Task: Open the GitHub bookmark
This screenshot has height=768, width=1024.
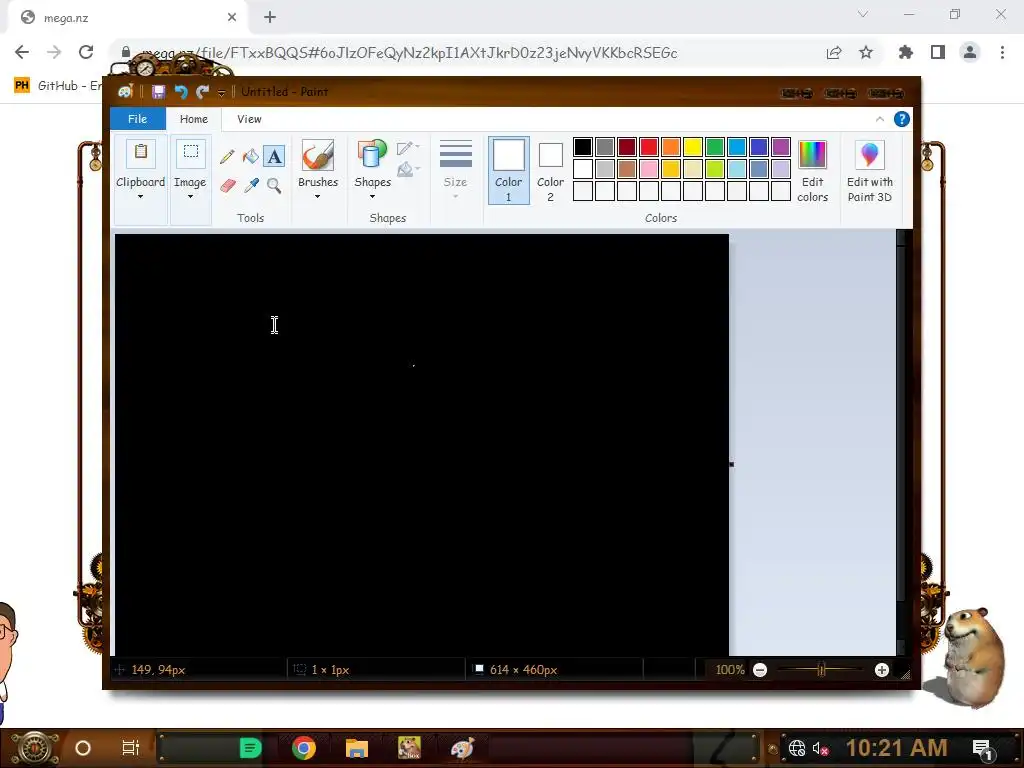Action: coord(57,86)
